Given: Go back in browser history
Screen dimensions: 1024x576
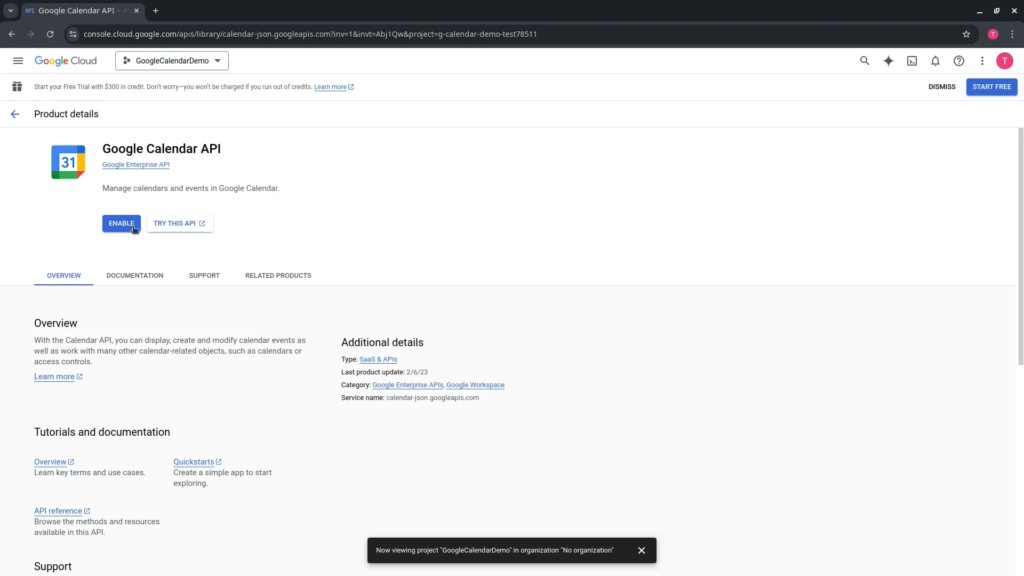Looking at the screenshot, I should pos(12,34).
